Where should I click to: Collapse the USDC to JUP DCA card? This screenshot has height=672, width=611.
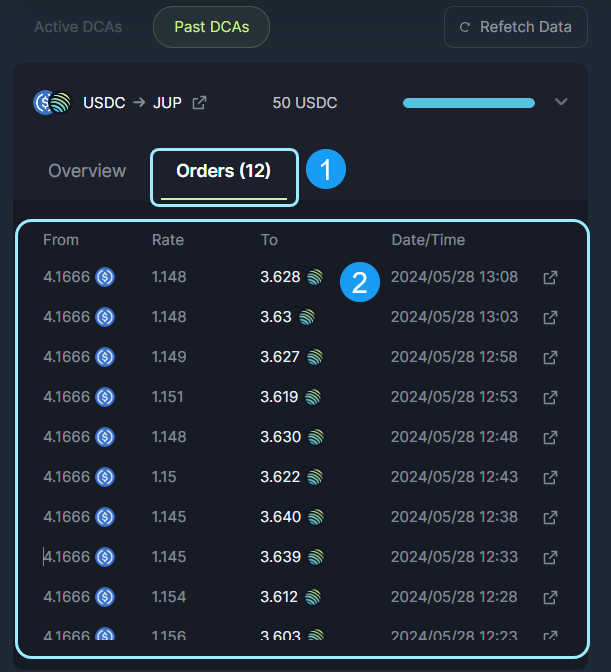[561, 102]
